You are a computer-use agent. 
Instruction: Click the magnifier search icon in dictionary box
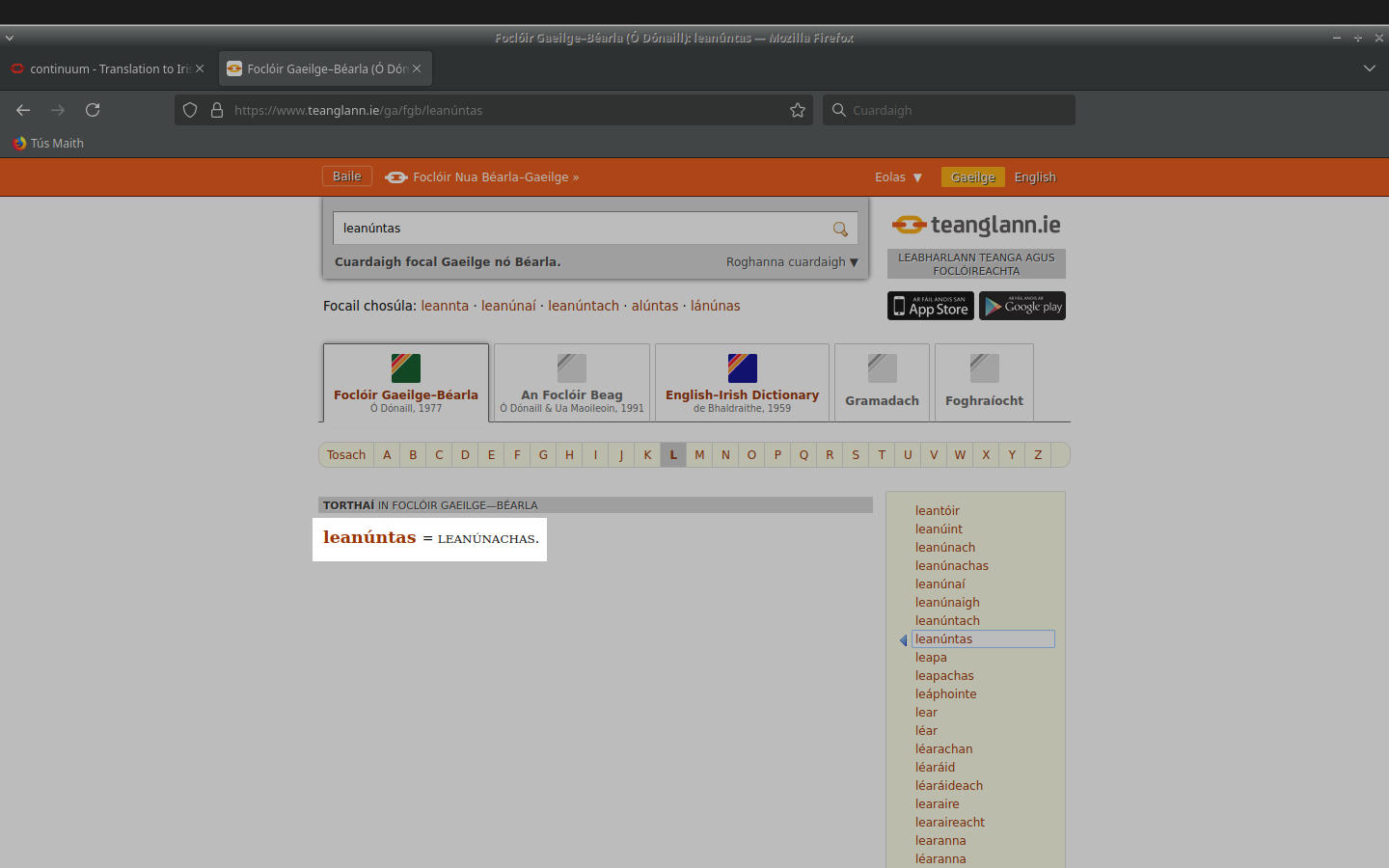pyautogui.click(x=840, y=229)
